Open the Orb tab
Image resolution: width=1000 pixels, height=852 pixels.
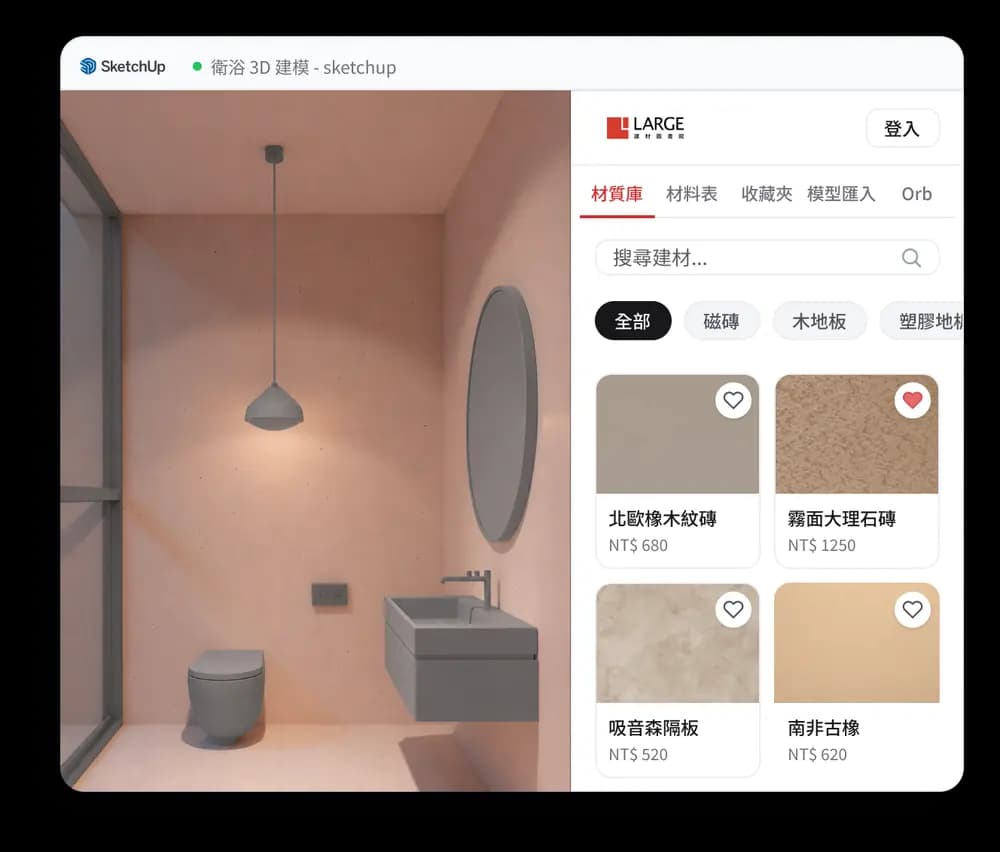[916, 194]
